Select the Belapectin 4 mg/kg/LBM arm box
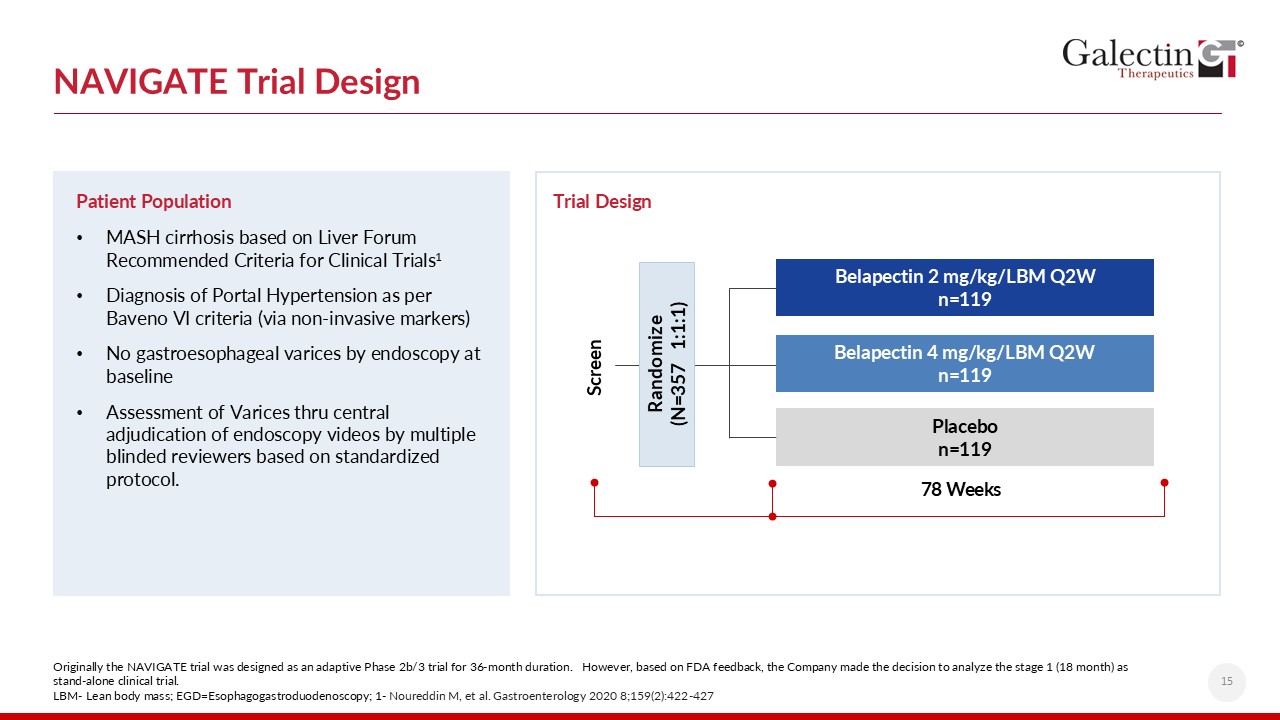Screen dimensions: 1280x720 (x=965, y=363)
